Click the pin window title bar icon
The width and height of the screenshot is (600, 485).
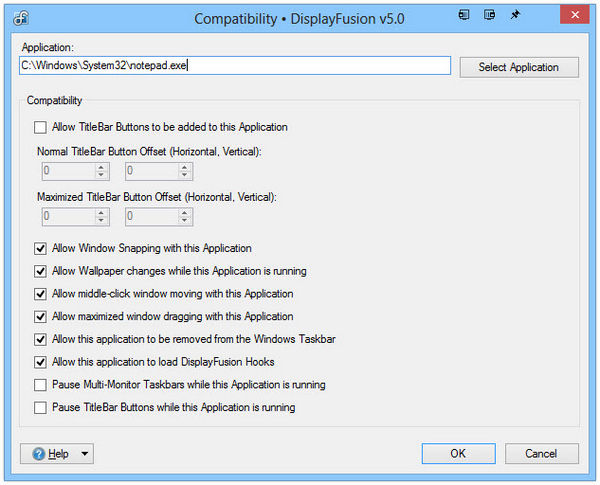click(515, 15)
